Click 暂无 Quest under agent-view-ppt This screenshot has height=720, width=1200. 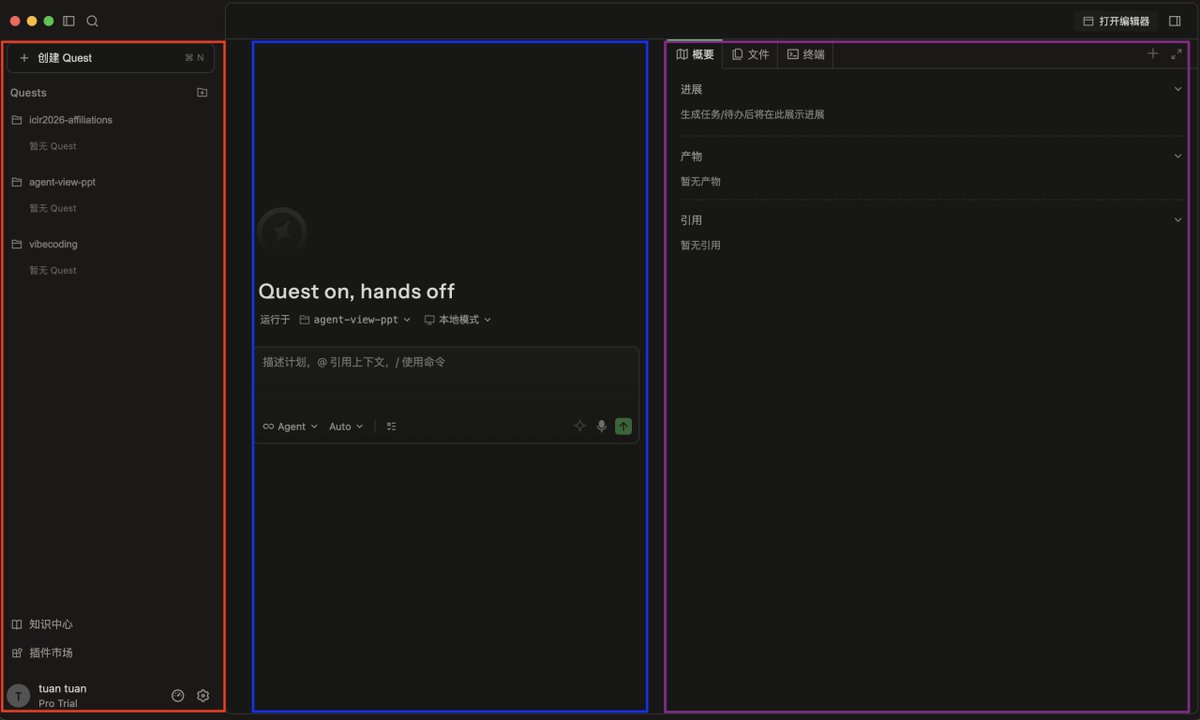pos(53,208)
